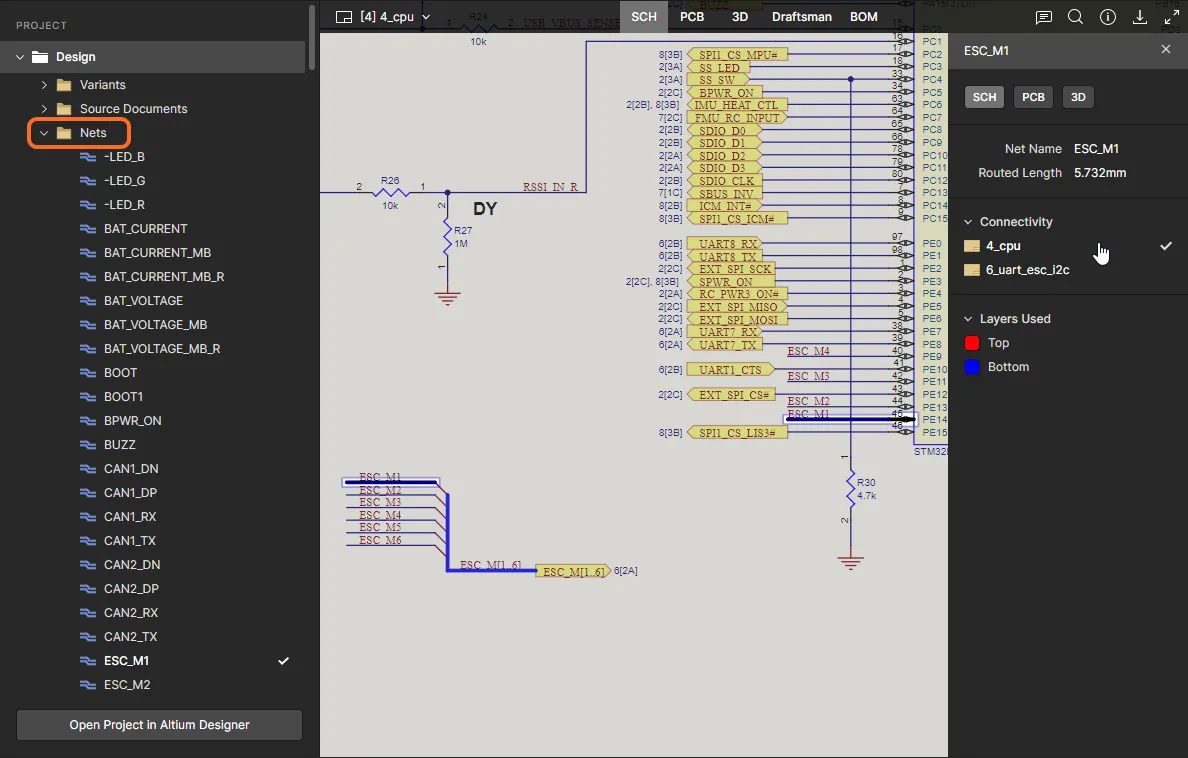Screen dimensions: 1188x758
Task: Click the search magnifier icon
Action: [1075, 17]
